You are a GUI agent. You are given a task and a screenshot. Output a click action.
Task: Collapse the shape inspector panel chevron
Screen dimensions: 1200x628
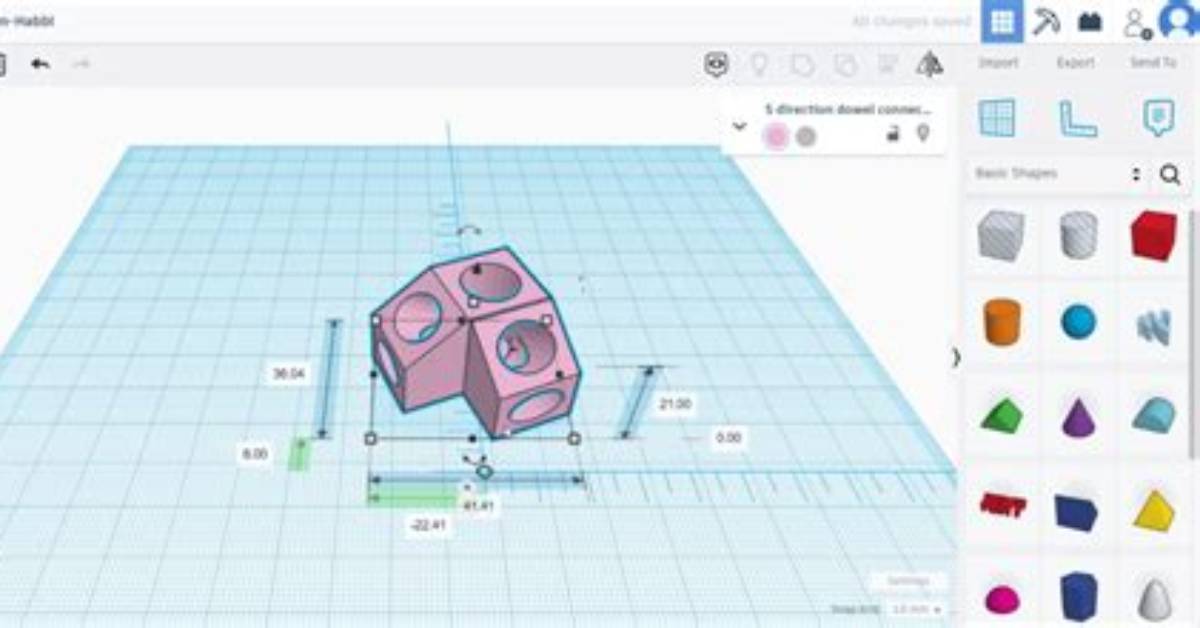(740, 126)
